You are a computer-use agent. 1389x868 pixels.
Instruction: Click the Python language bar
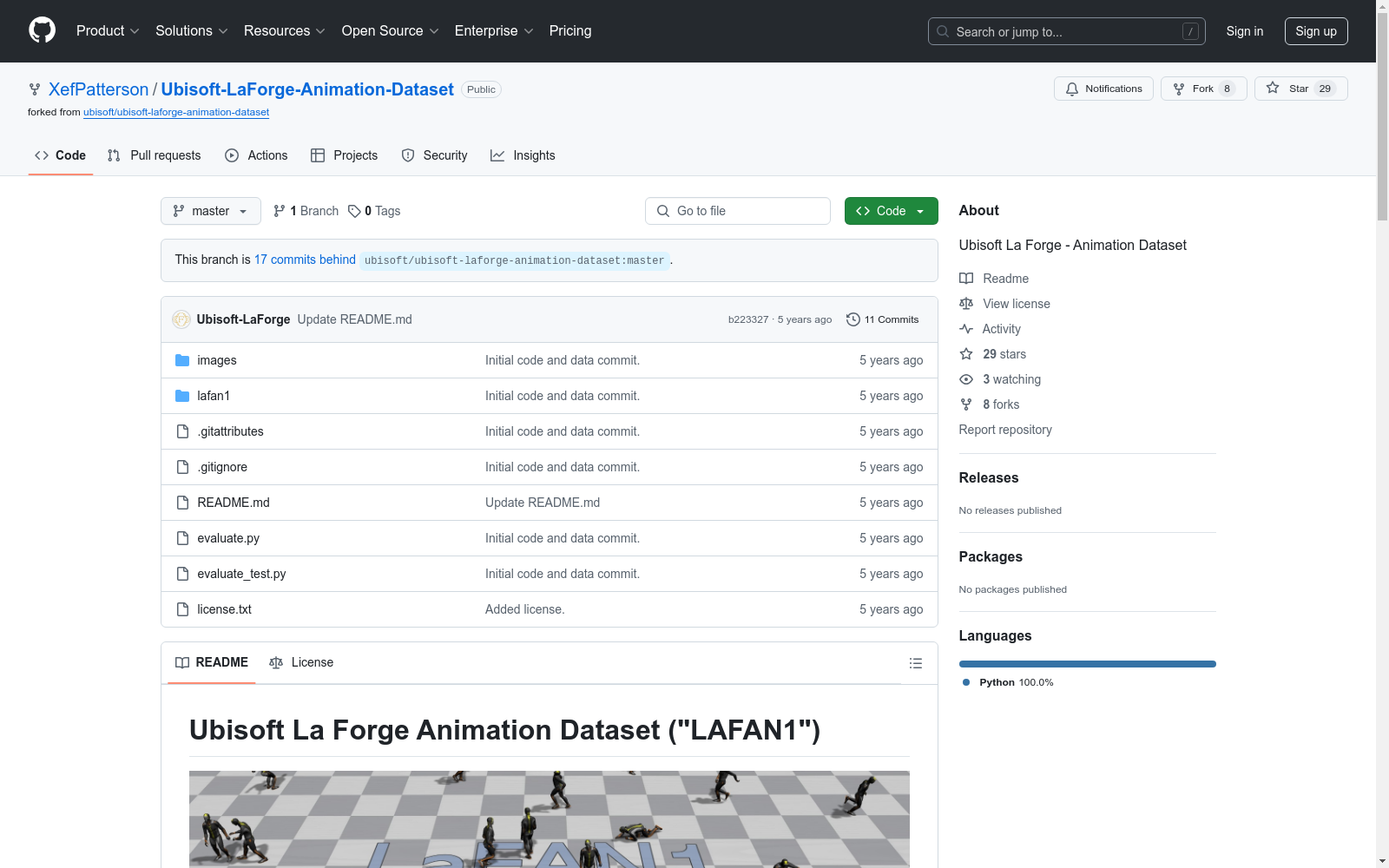coord(1088,664)
